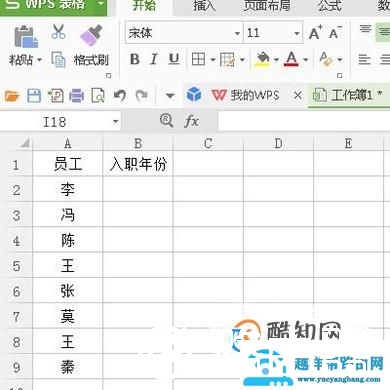Toggle Underline formatting
Image resolution: width=390 pixels, height=390 pixels.
pos(174,59)
